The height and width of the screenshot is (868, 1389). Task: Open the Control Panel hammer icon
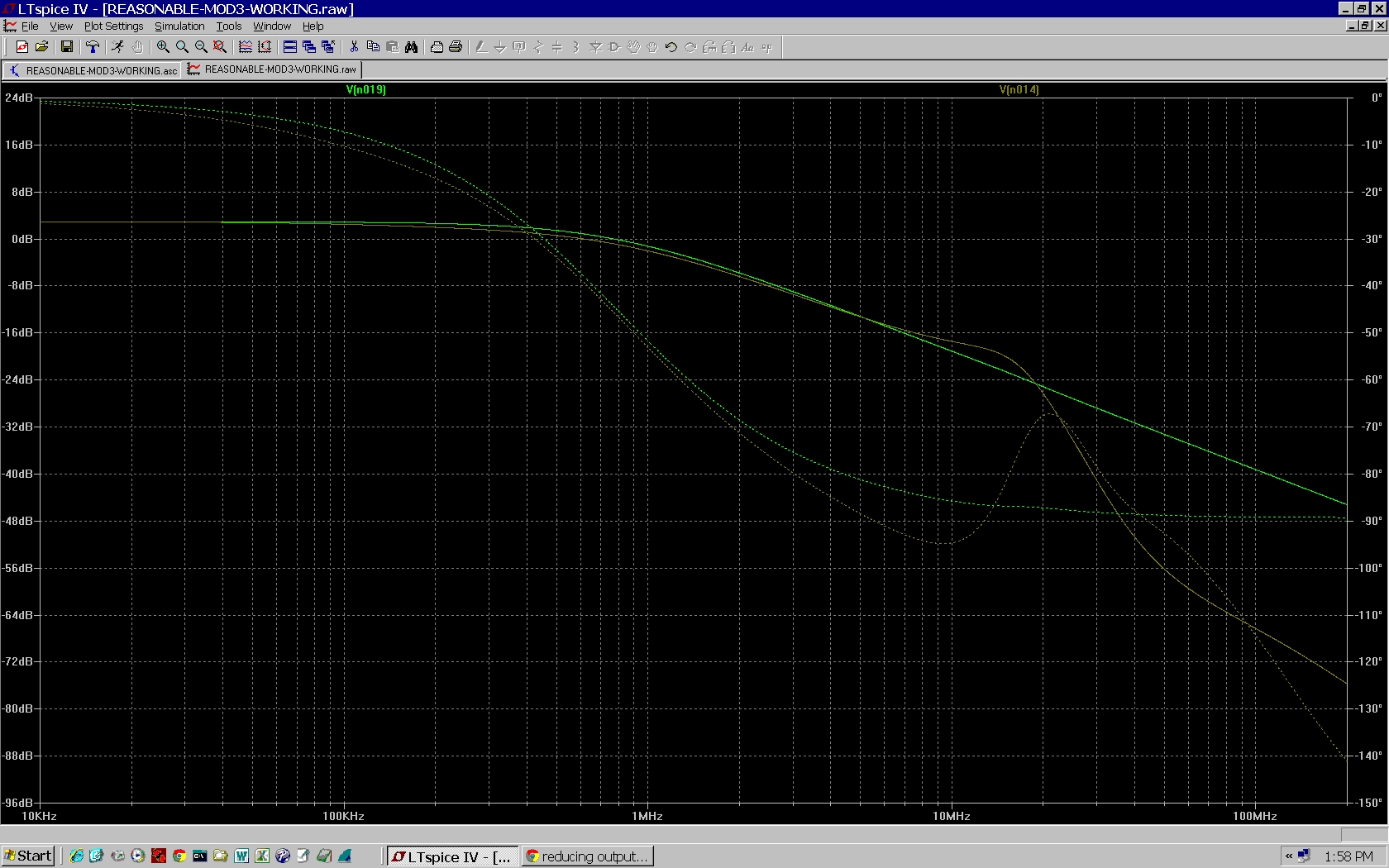[x=93, y=47]
